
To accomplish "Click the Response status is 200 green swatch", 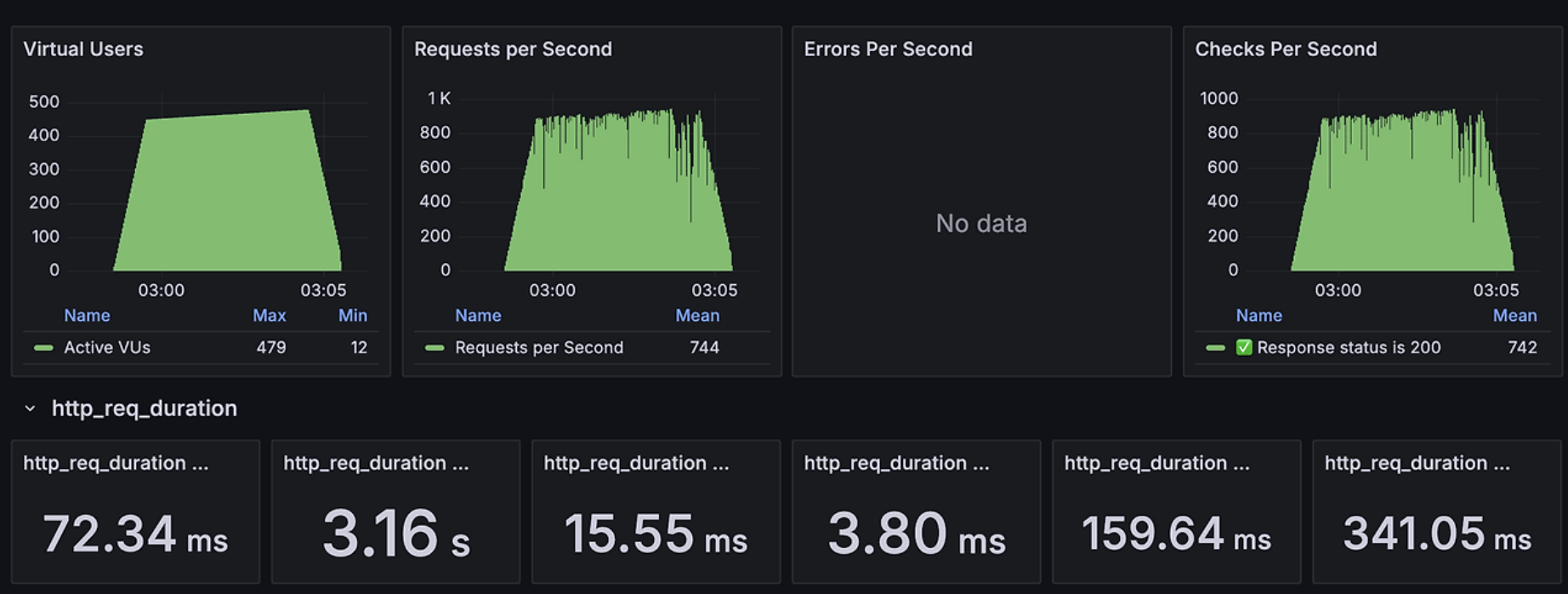I will (1215, 347).
